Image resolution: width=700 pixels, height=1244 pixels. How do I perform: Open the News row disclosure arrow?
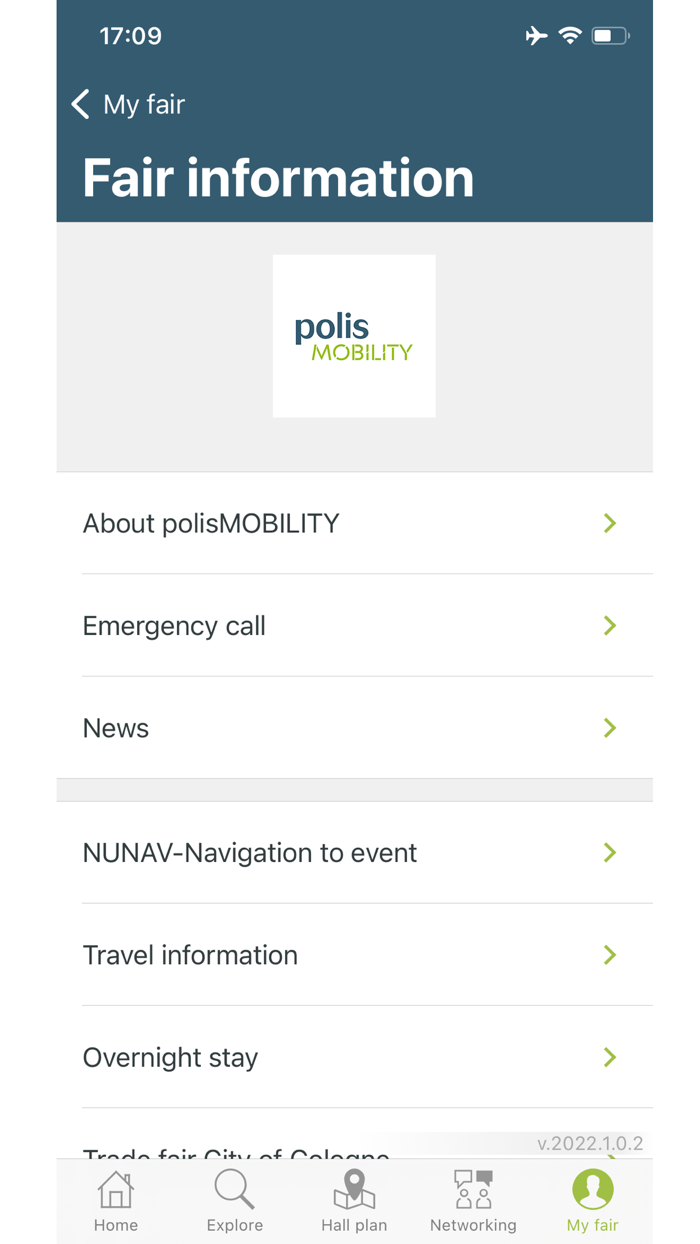tap(609, 728)
